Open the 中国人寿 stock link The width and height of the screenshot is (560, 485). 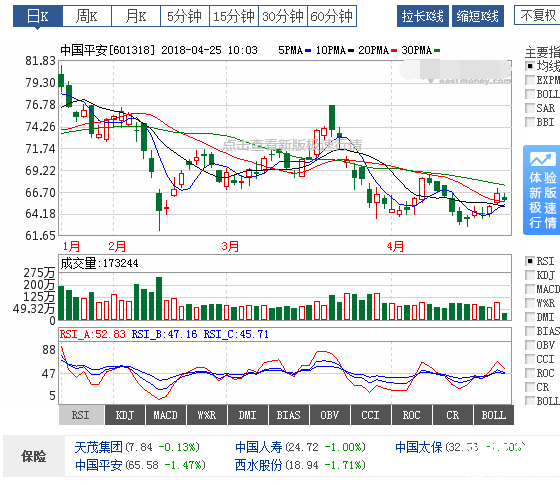click(259, 447)
